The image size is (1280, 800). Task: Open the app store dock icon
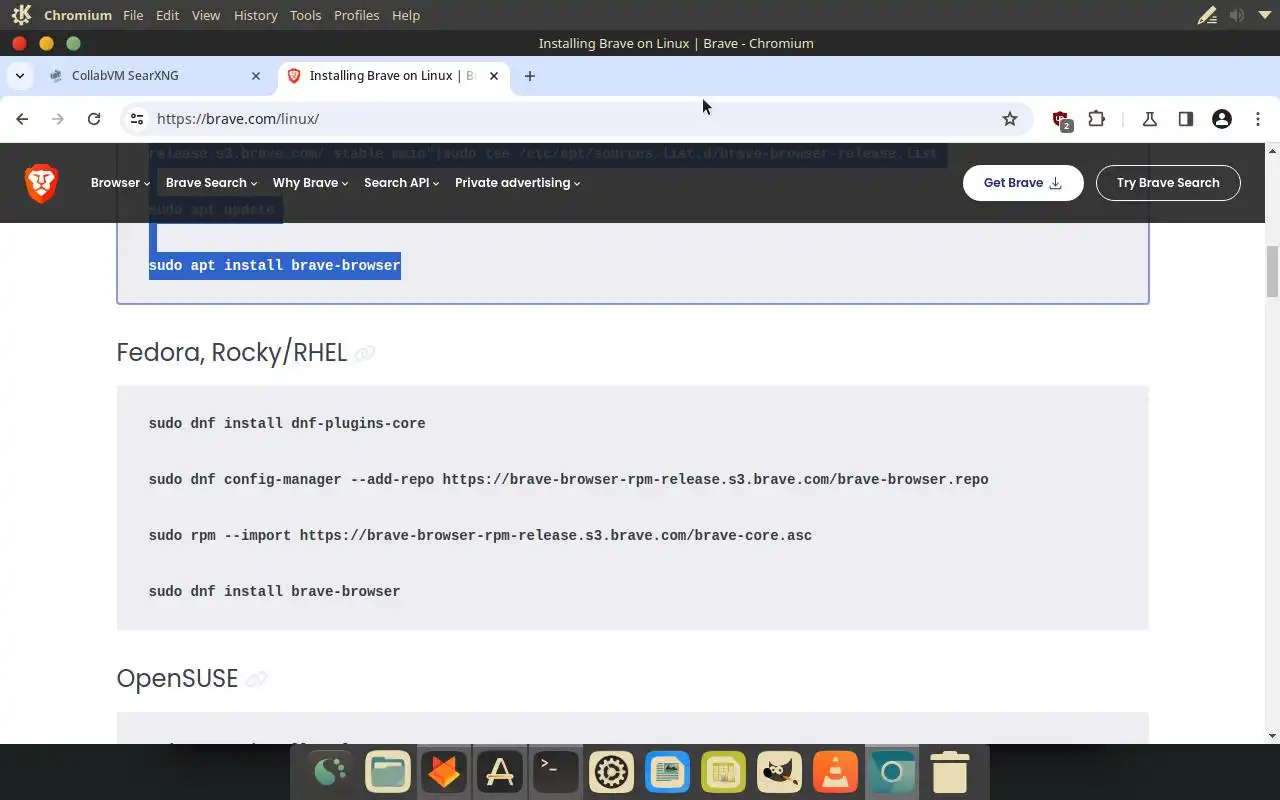point(499,772)
